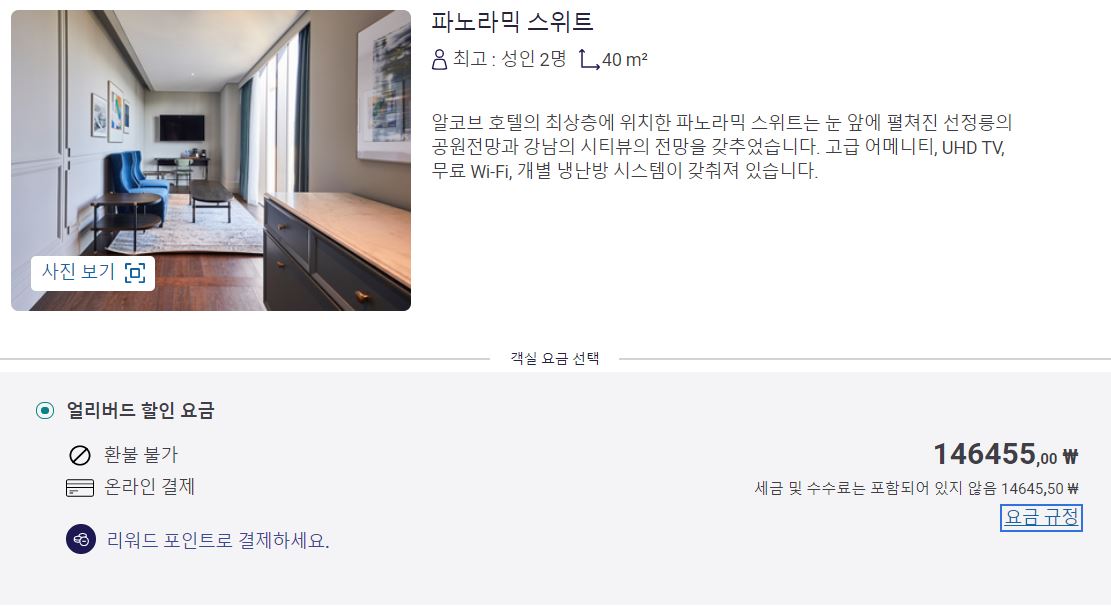
Task: Click the 환불 불가 text
Action: 141,455
